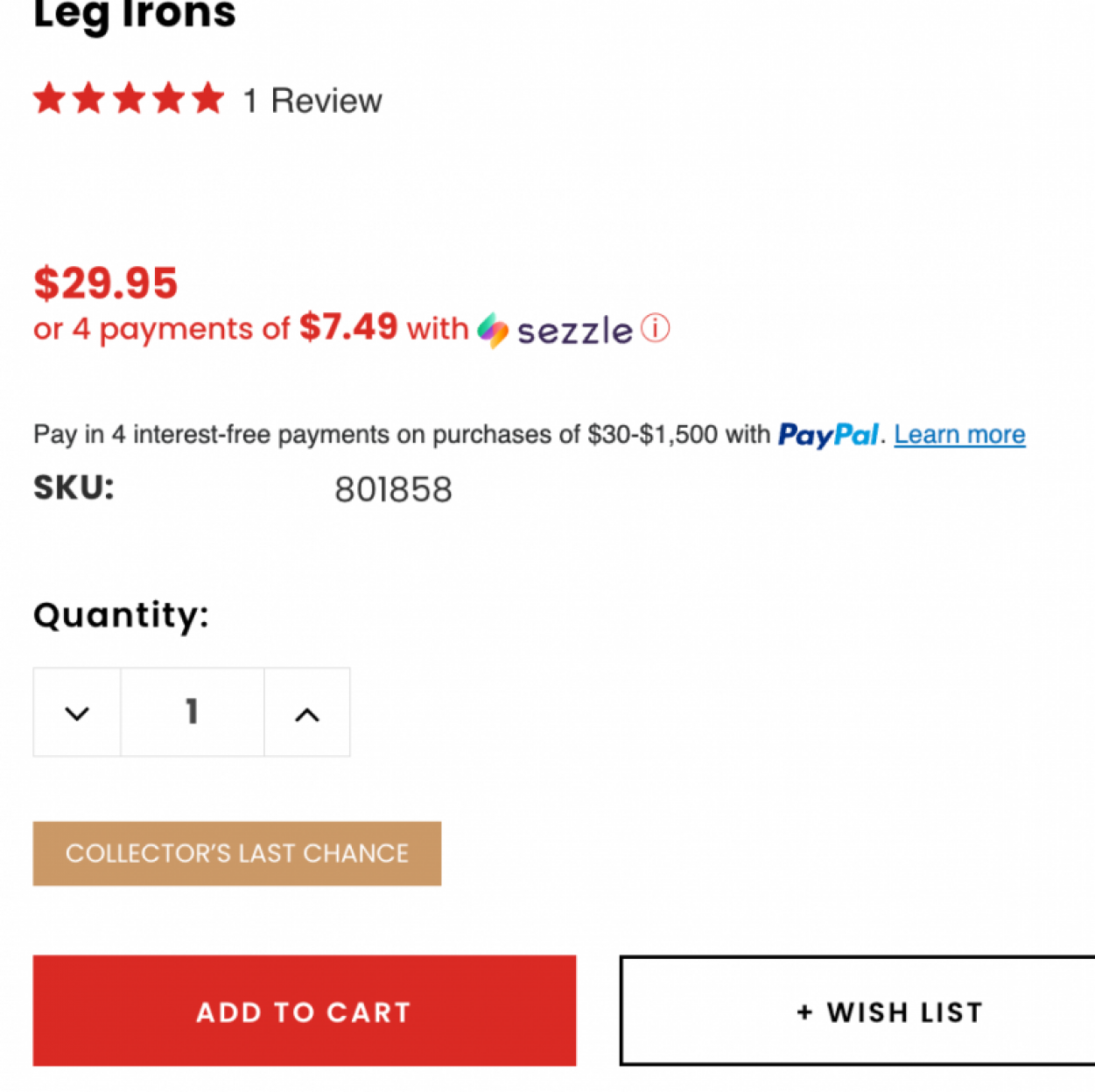Click the $29.95 price
The width and height of the screenshot is (1095, 1092).
[106, 283]
